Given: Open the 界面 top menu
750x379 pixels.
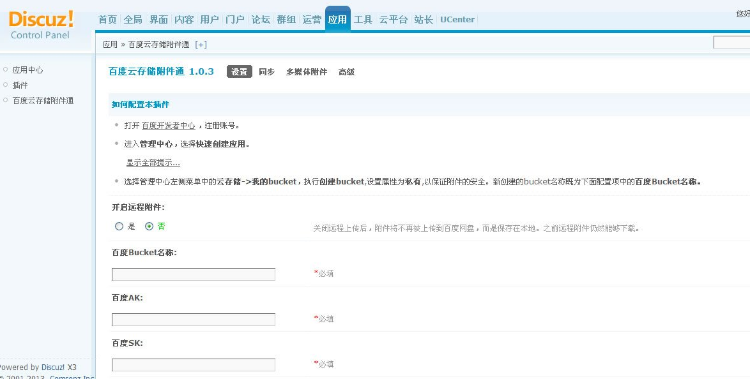Looking at the screenshot, I should point(159,20).
